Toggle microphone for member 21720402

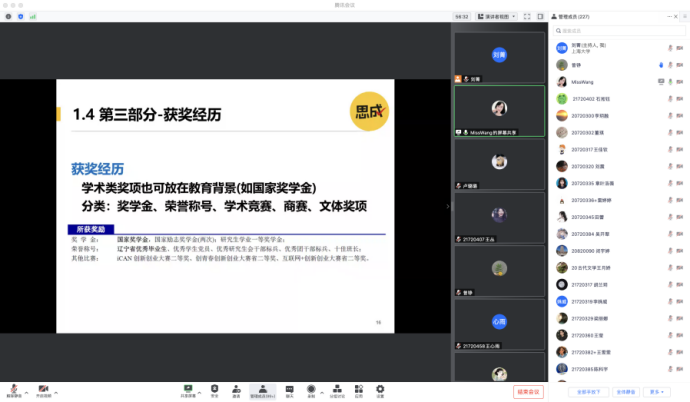pos(670,98)
